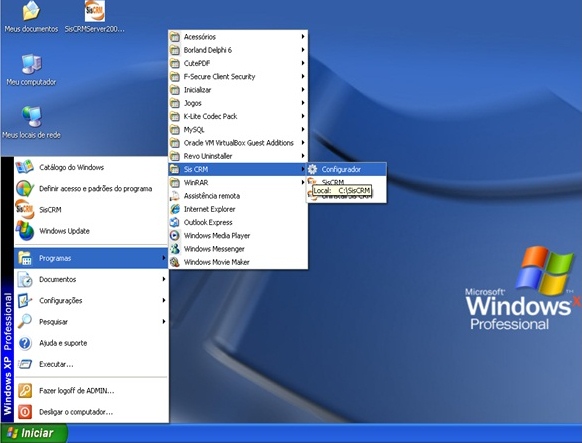Expand Documentos submenu arrow

tap(164, 279)
